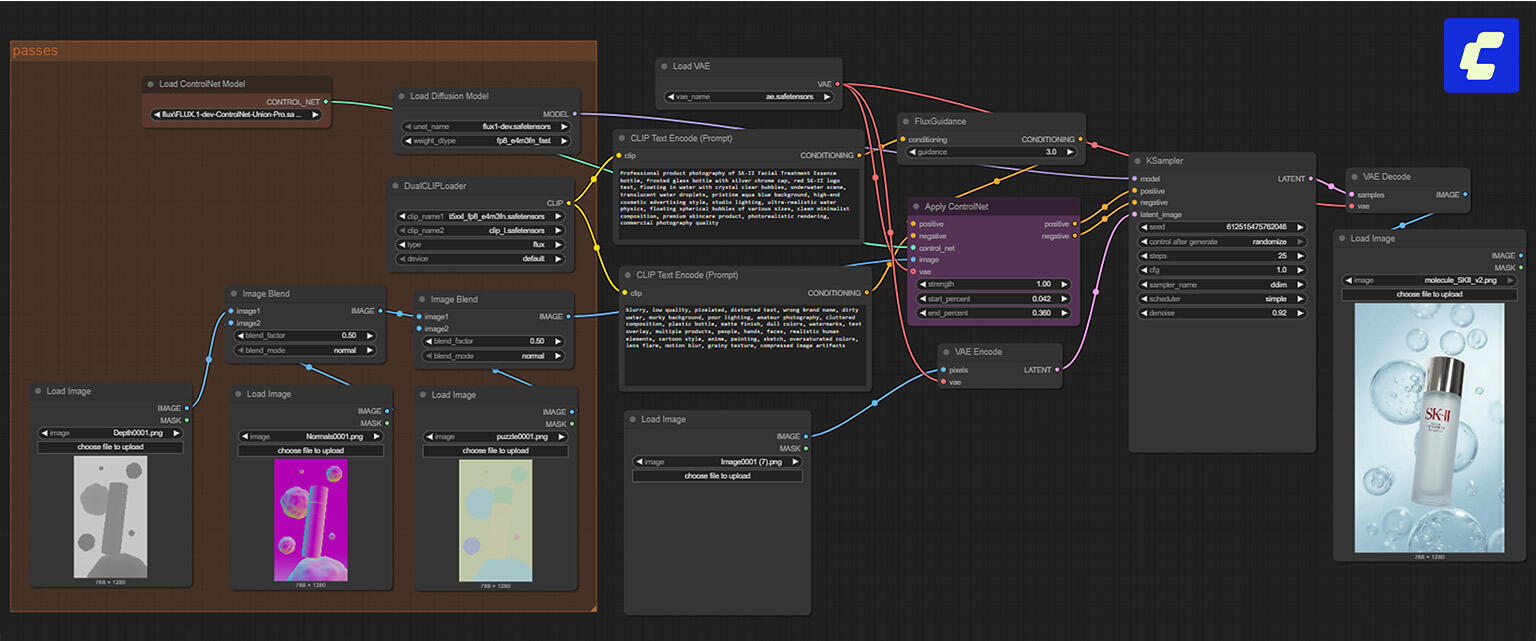Click the denoise value slider in KSampler
The width and height of the screenshot is (1536, 641).
tap(1221, 313)
